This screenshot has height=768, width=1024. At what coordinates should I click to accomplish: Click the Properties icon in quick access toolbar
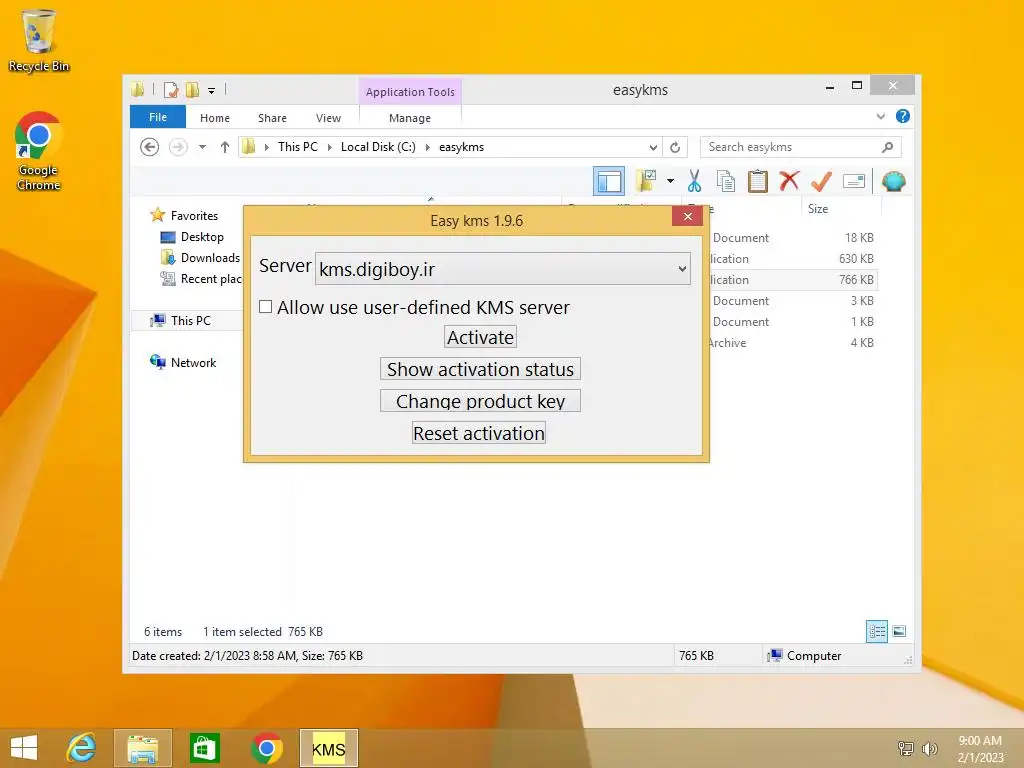171,90
